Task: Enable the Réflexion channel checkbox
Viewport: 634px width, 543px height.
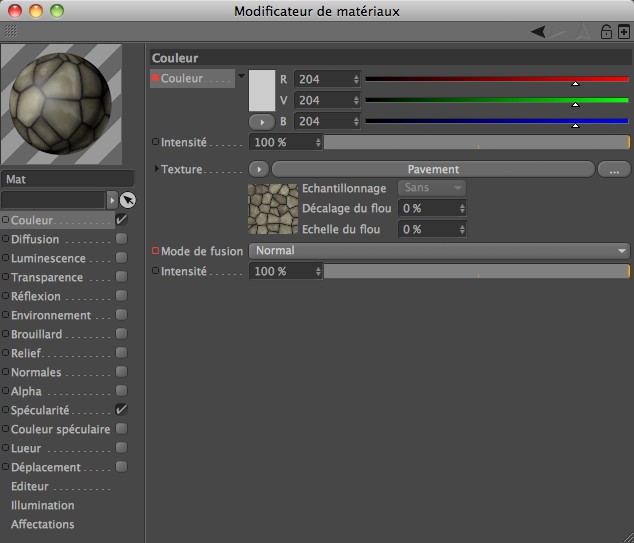Action: click(x=121, y=296)
